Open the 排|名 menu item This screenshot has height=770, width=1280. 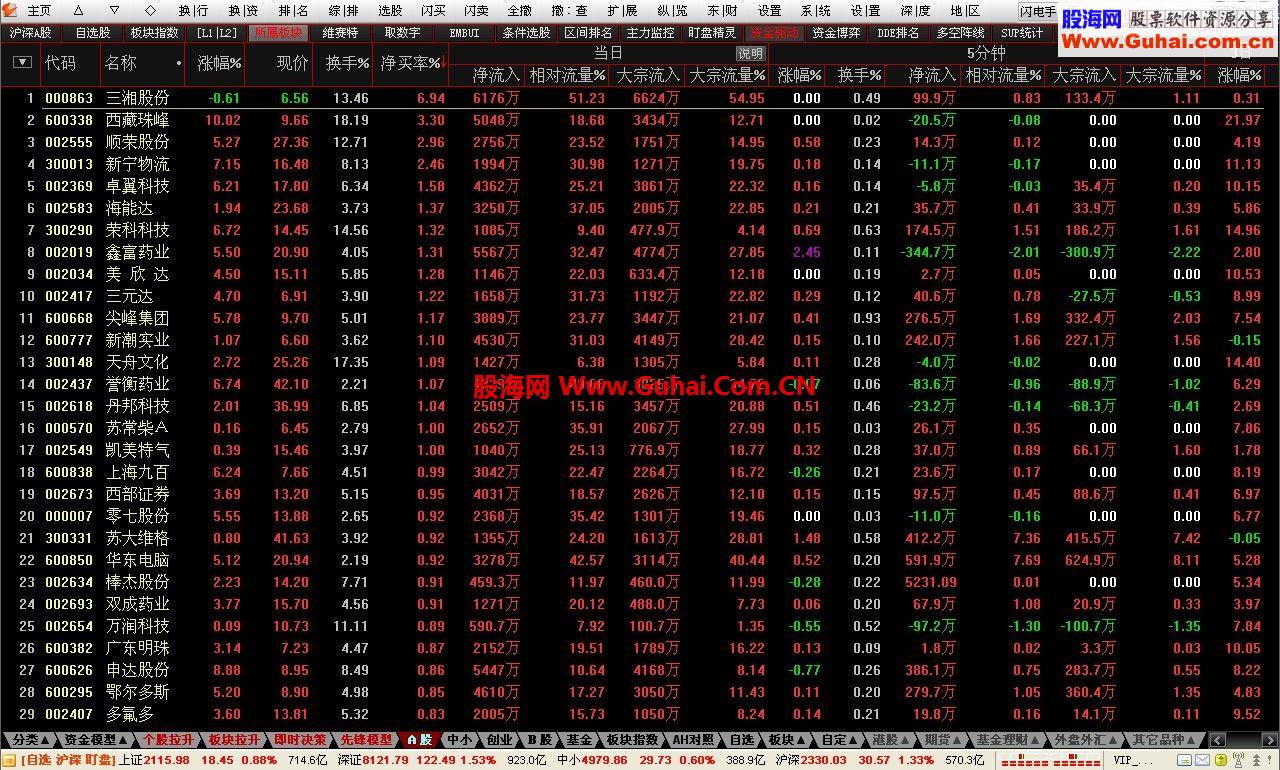pos(293,11)
